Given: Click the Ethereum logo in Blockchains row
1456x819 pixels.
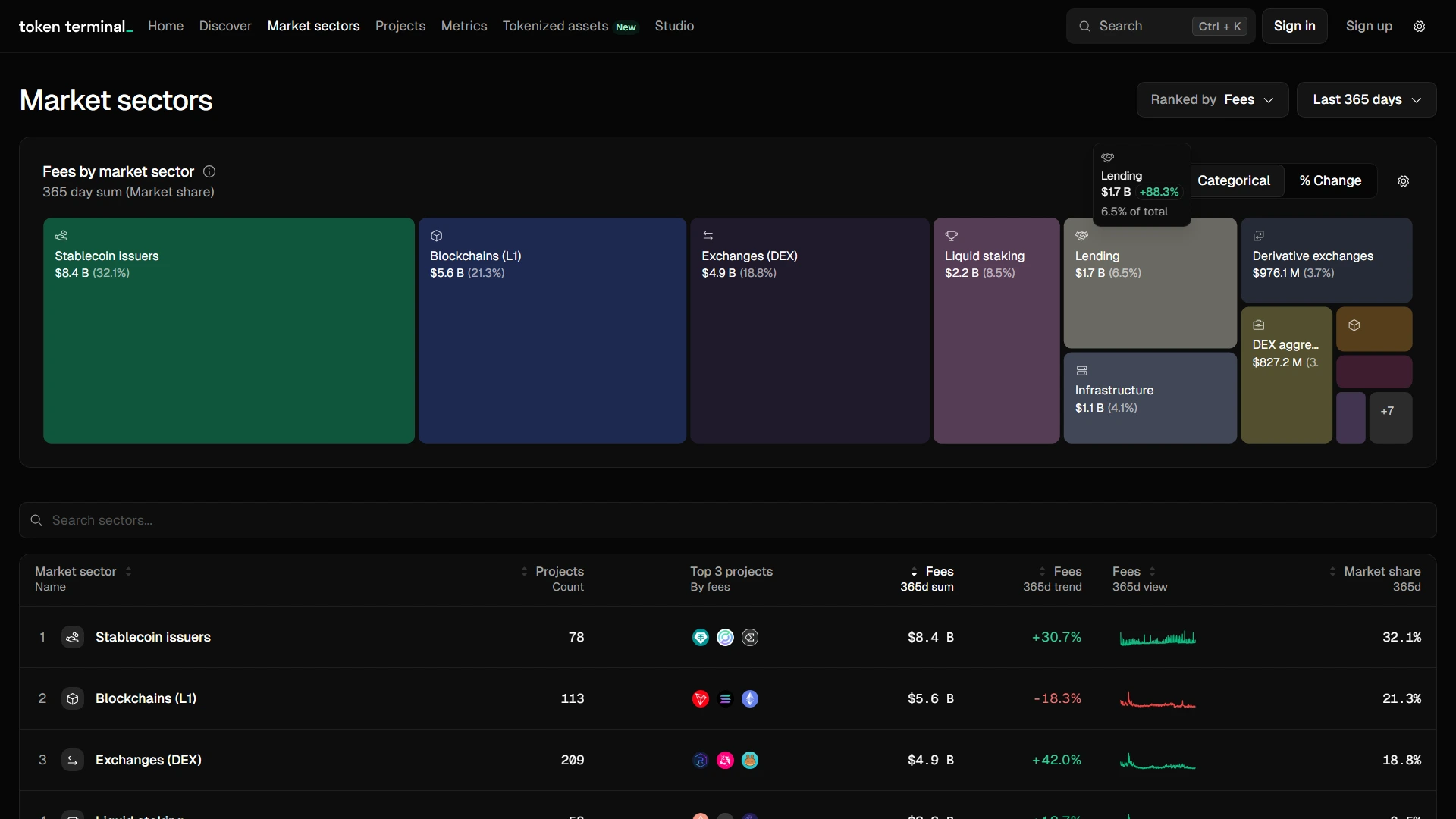Looking at the screenshot, I should pyautogui.click(x=750, y=699).
